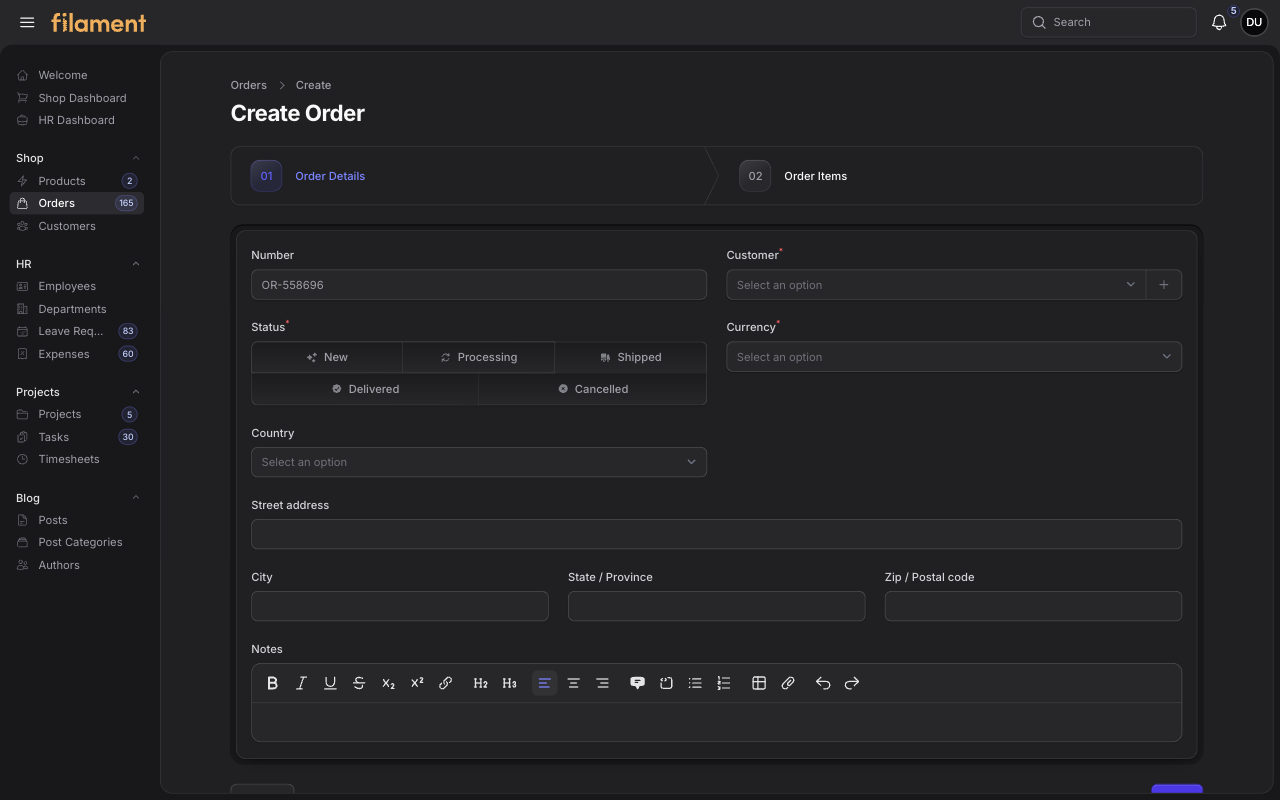Open Timesheets in sidebar
Viewport: 1280px width, 800px height.
(x=77, y=459)
